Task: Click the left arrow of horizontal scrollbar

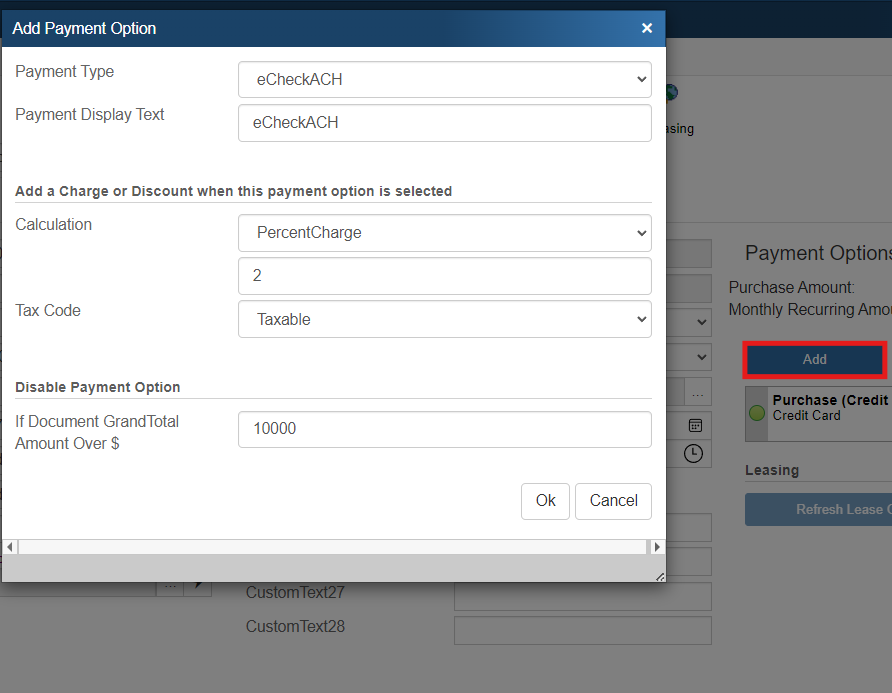Action: pos(10,547)
